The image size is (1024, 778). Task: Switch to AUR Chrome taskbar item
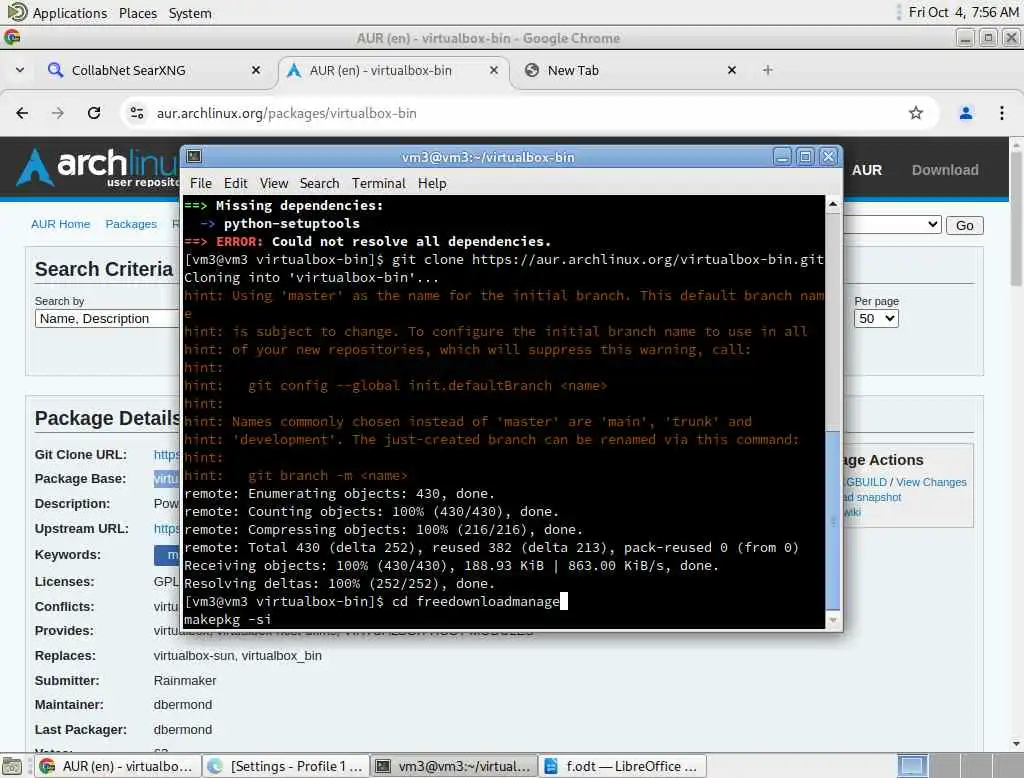point(117,766)
